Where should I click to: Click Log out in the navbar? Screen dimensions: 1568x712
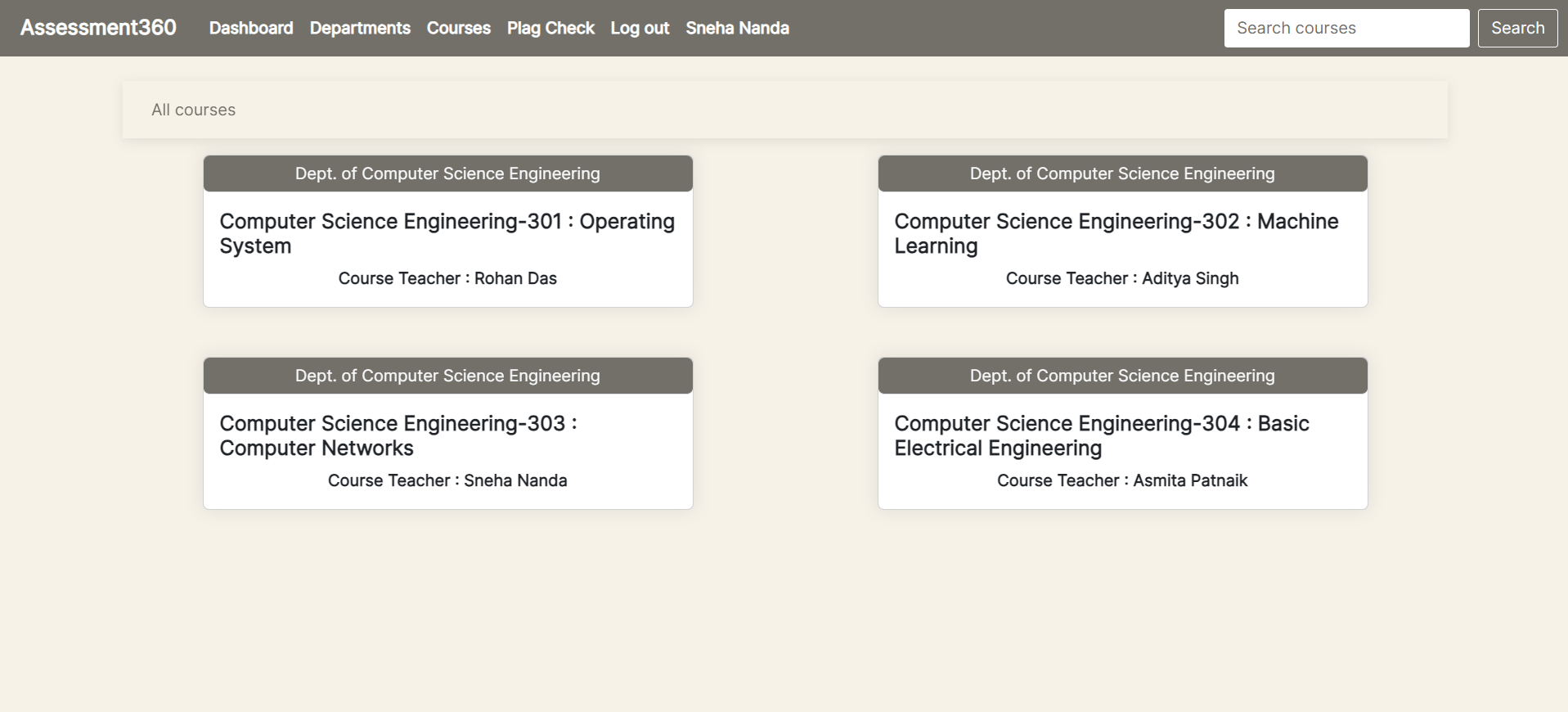coord(640,28)
